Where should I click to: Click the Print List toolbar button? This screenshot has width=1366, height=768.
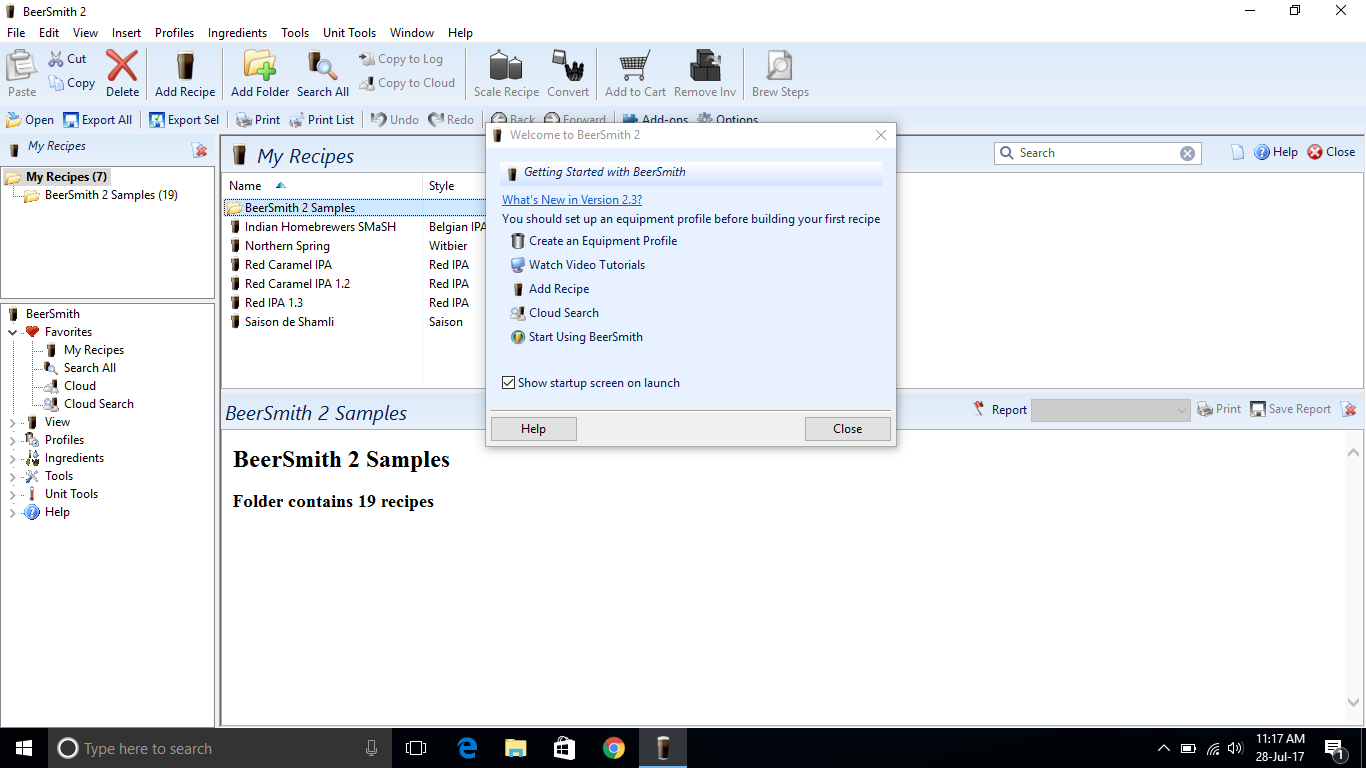coord(322,120)
